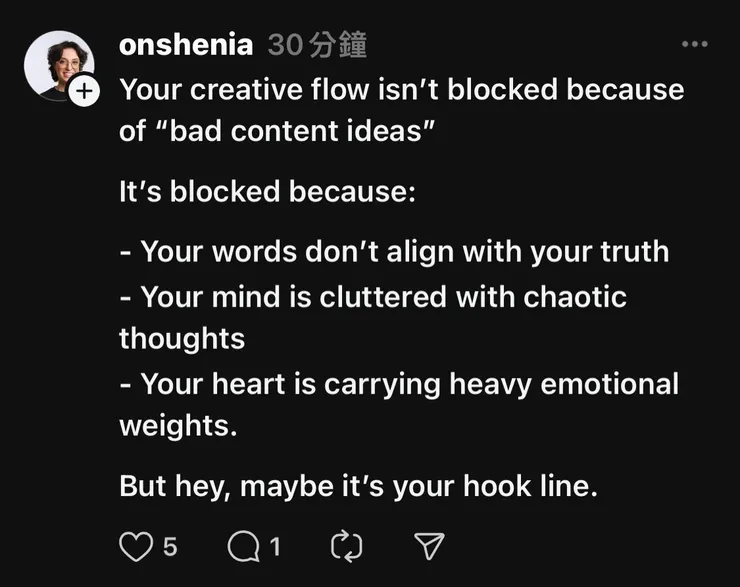Click the "maybe it's your hook line" sentence

click(x=358, y=486)
